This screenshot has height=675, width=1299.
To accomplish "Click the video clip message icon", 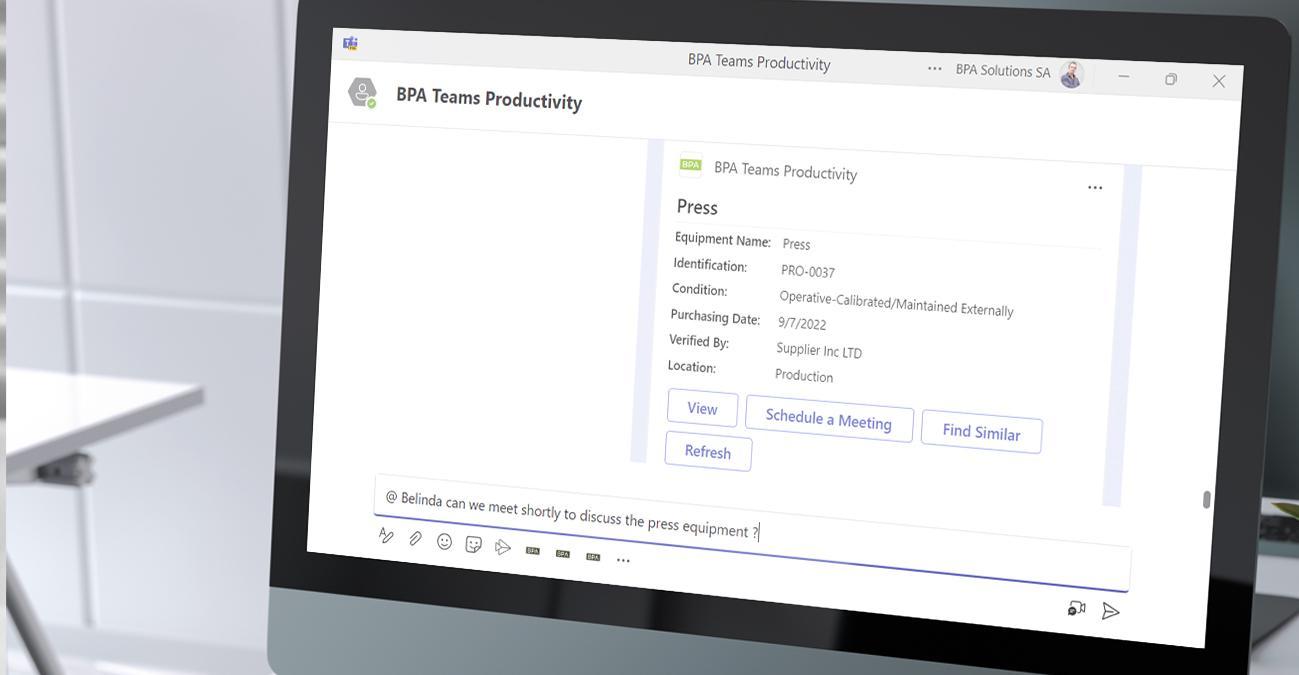I will click(1076, 608).
